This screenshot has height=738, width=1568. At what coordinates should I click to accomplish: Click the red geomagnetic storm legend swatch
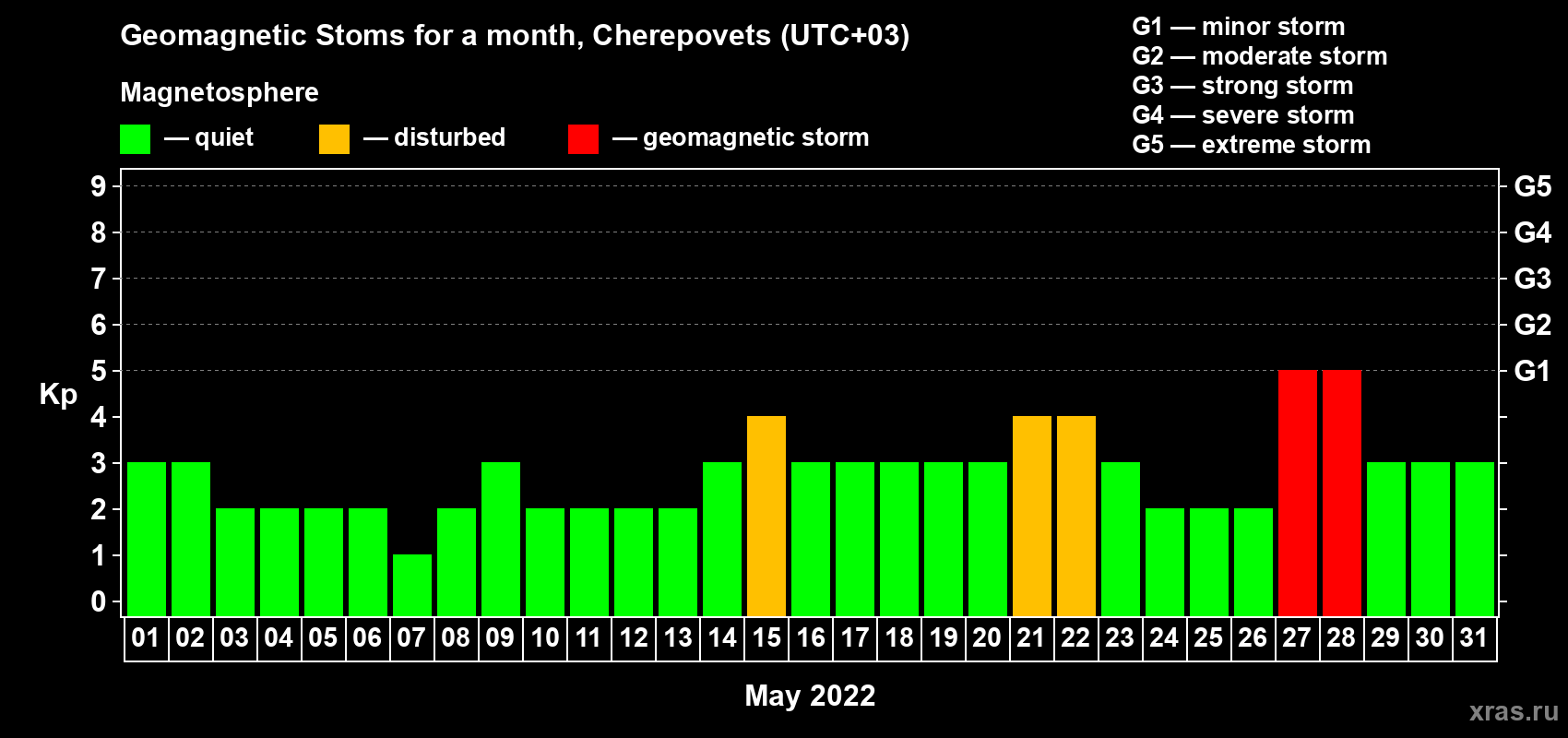pyautogui.click(x=583, y=139)
